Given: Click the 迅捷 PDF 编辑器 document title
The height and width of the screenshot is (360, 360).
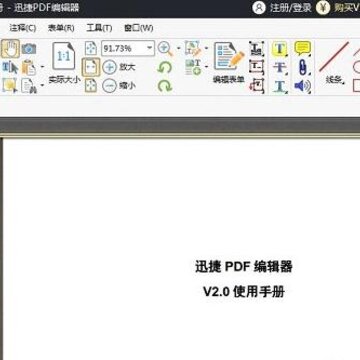Looking at the screenshot, I should pos(244,267).
